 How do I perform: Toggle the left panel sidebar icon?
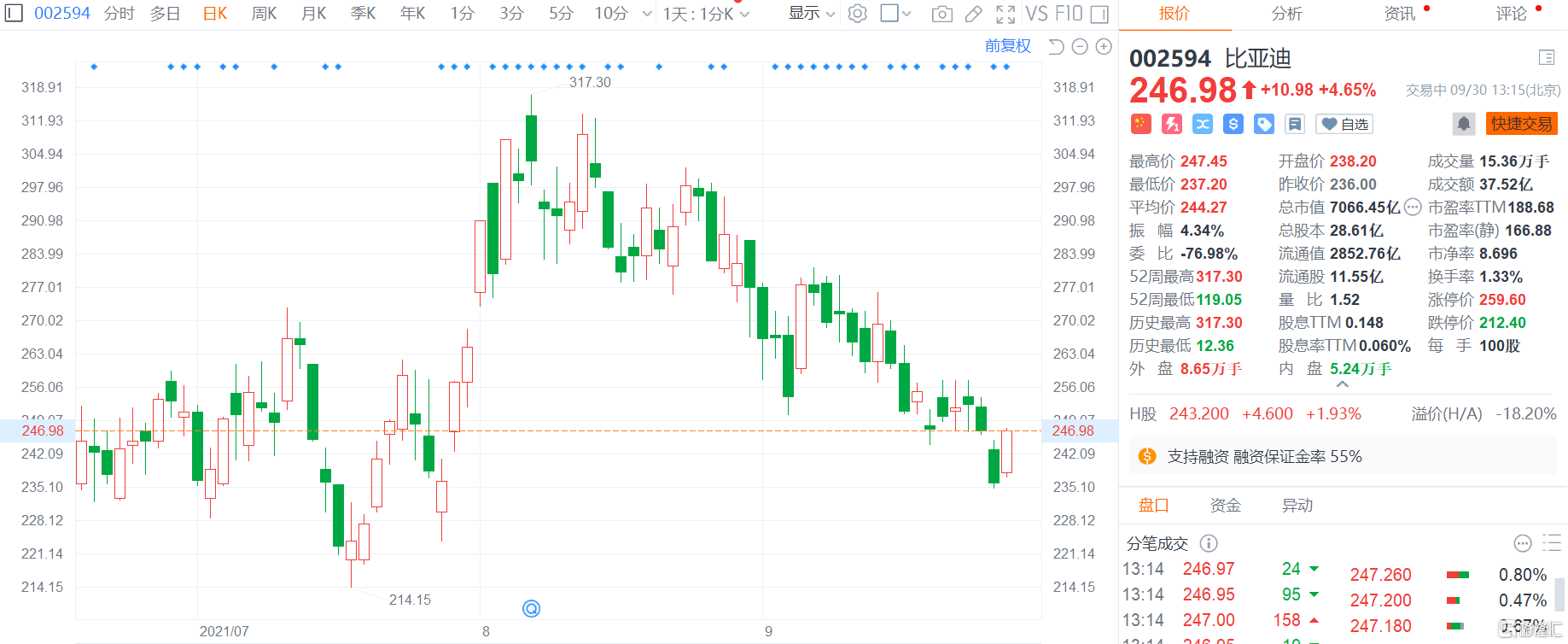pos(15,13)
